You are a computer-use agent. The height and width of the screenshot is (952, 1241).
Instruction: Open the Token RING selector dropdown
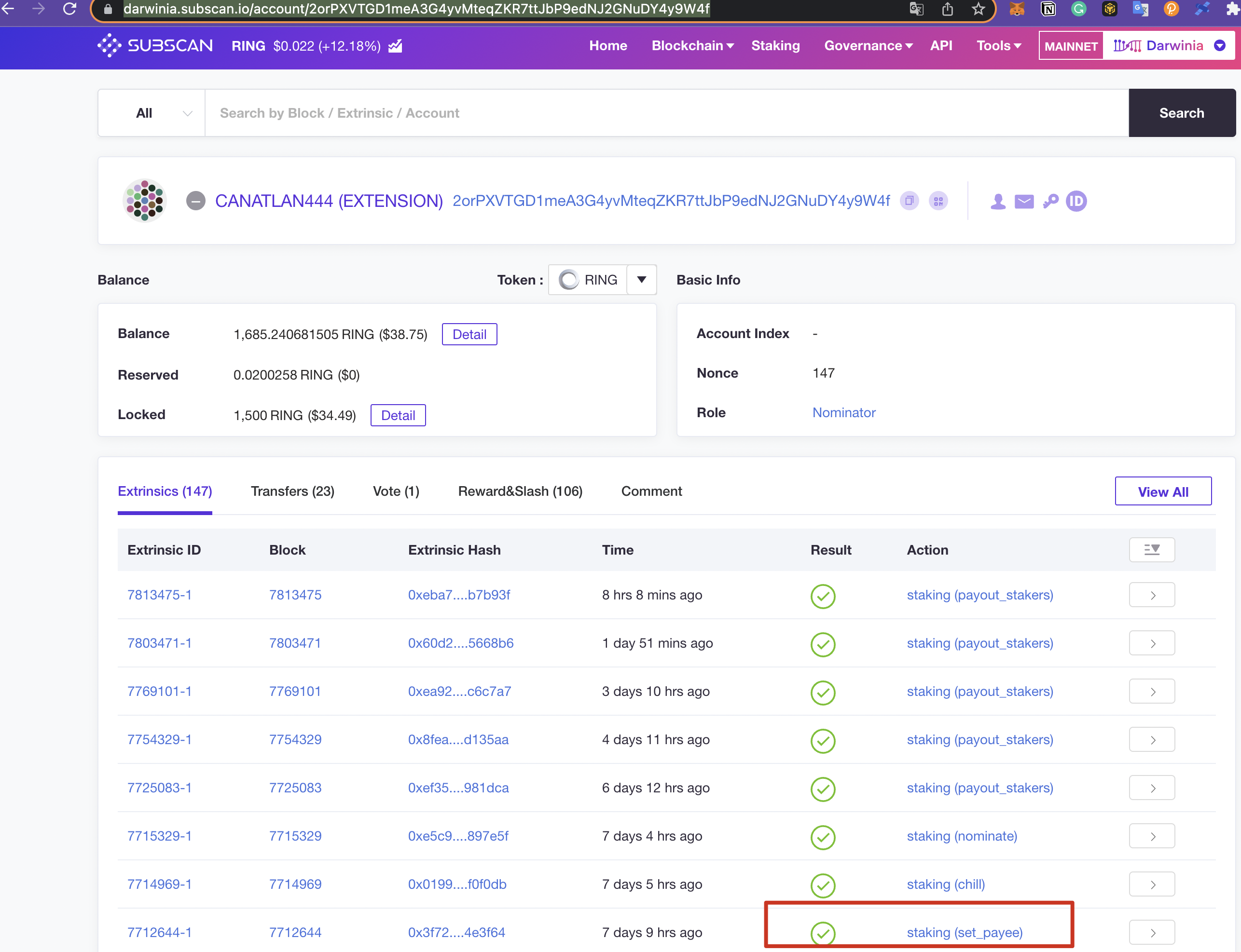click(x=641, y=279)
